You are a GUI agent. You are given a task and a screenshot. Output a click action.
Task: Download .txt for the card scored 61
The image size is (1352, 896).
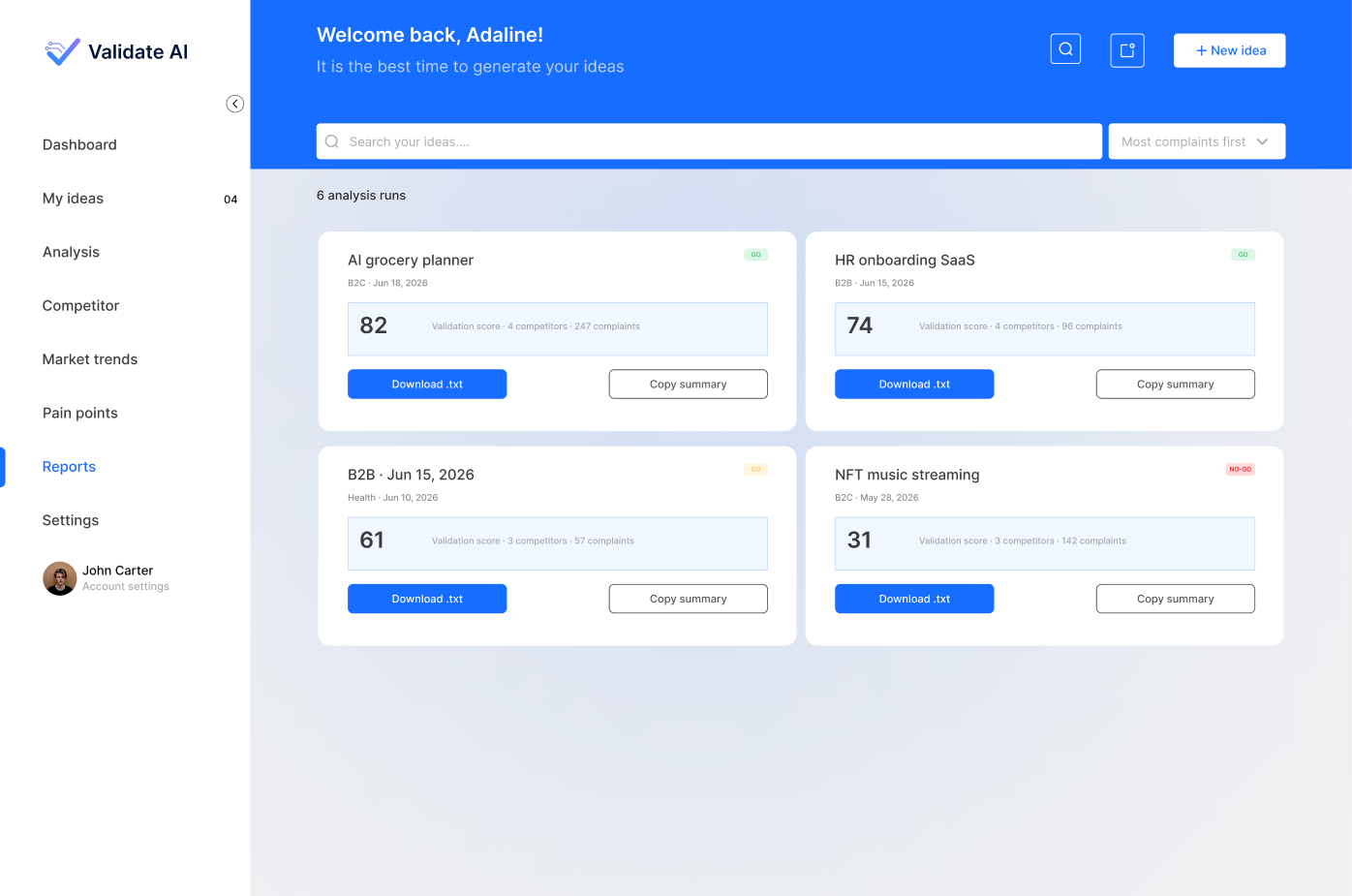point(427,599)
